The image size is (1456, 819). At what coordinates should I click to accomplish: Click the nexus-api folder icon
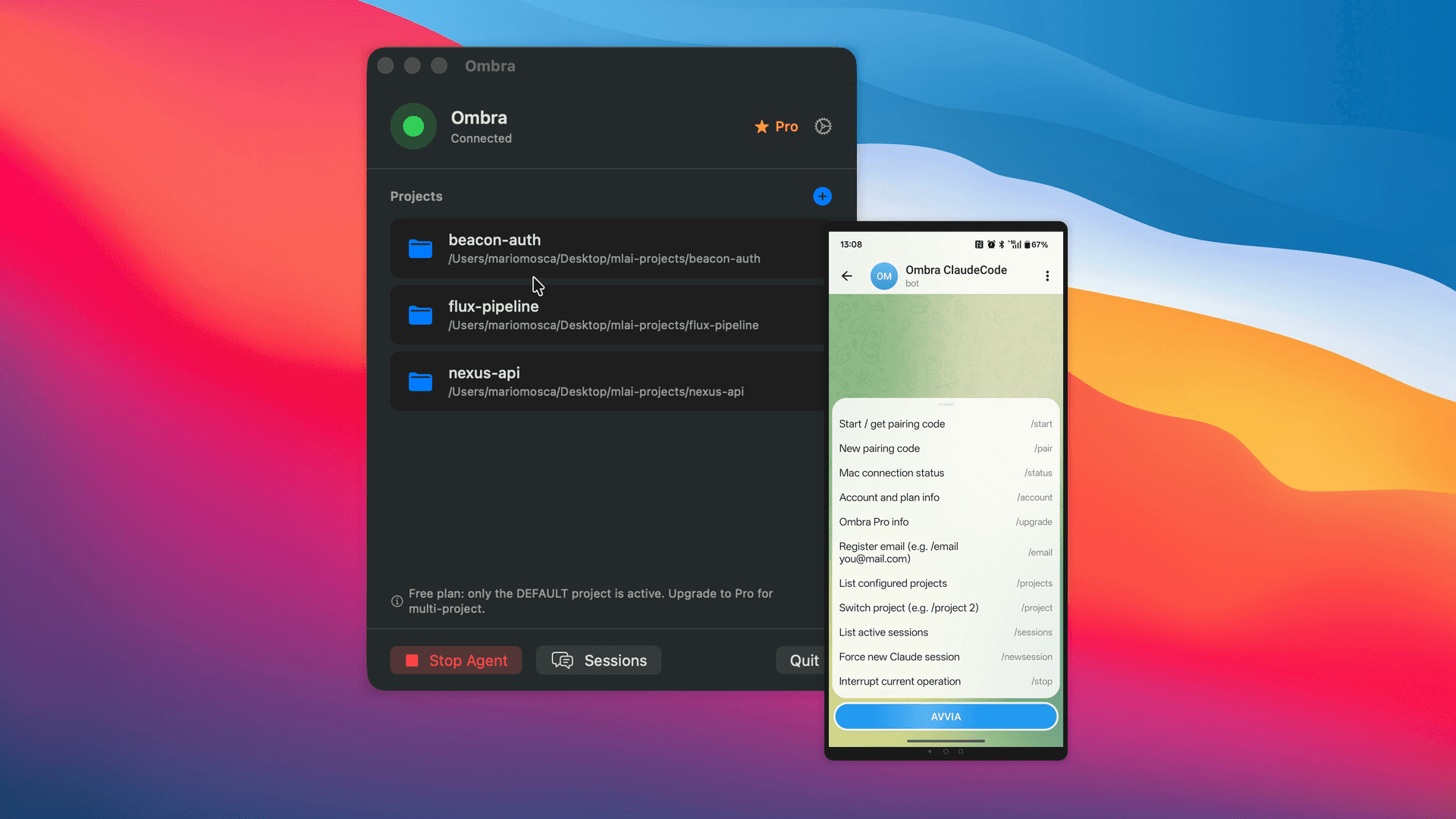(x=420, y=381)
